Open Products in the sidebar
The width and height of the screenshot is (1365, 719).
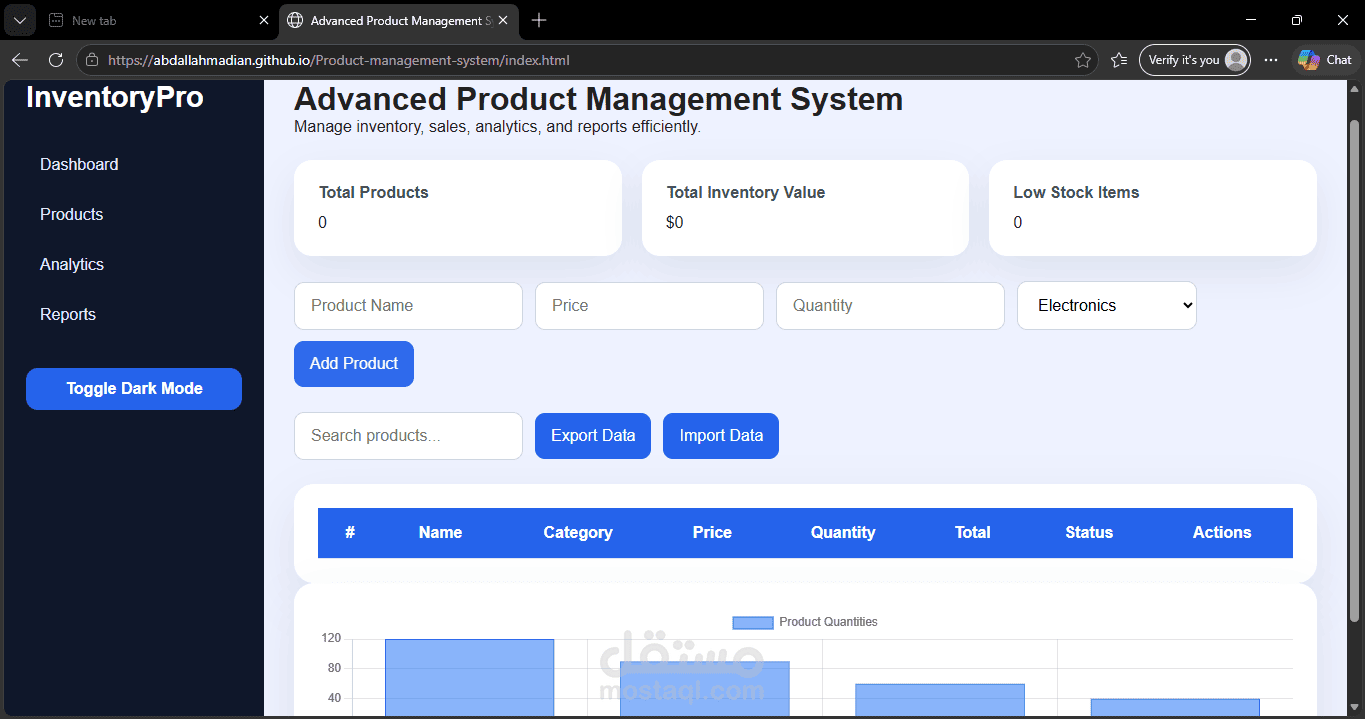72,214
